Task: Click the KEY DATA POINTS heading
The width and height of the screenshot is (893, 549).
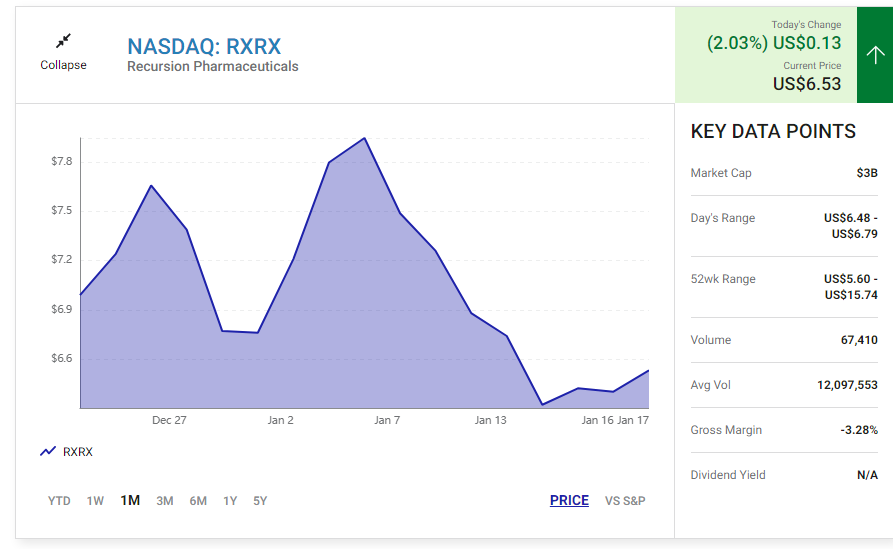Action: click(x=773, y=132)
